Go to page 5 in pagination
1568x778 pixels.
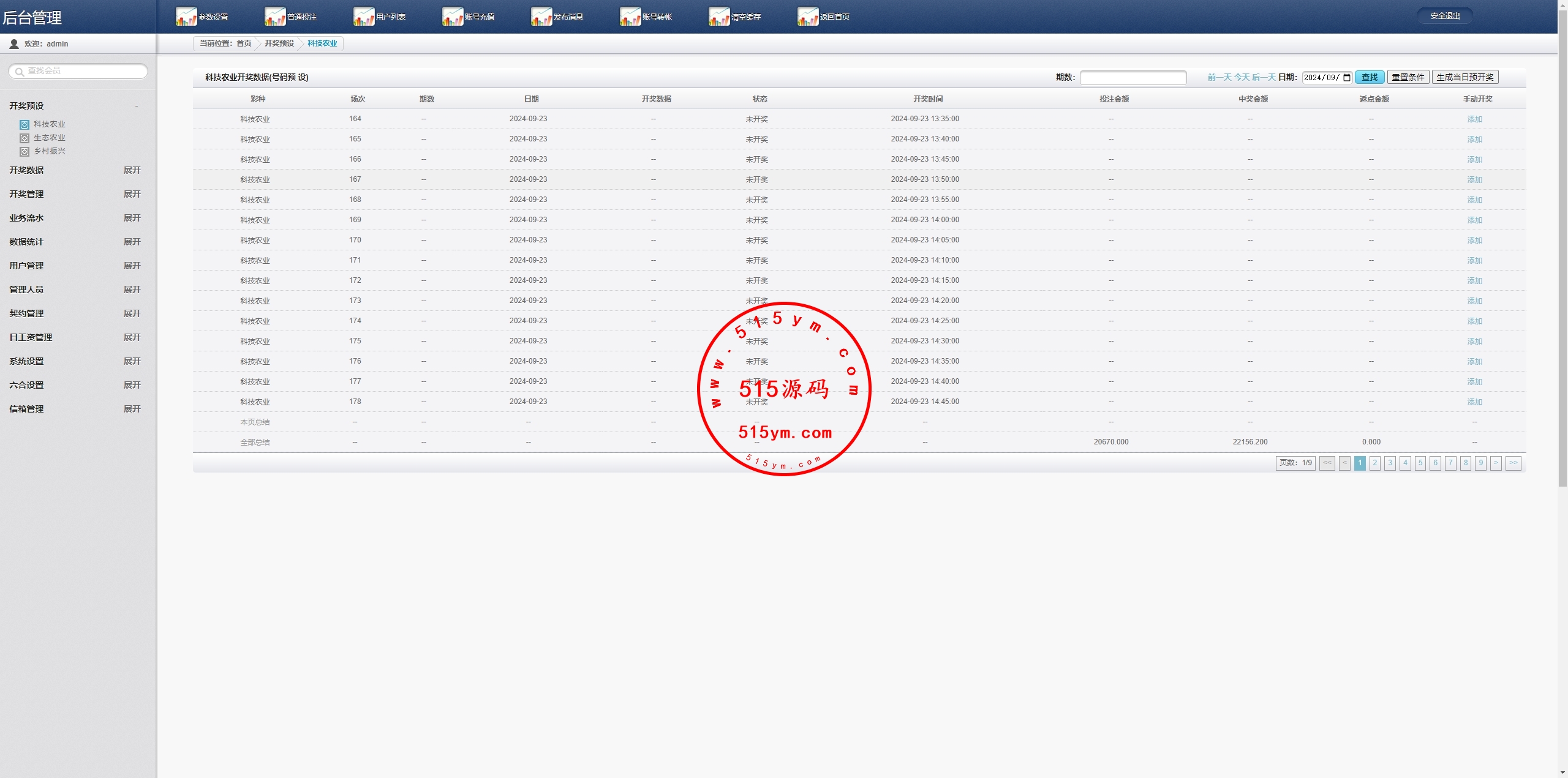[x=1420, y=463]
